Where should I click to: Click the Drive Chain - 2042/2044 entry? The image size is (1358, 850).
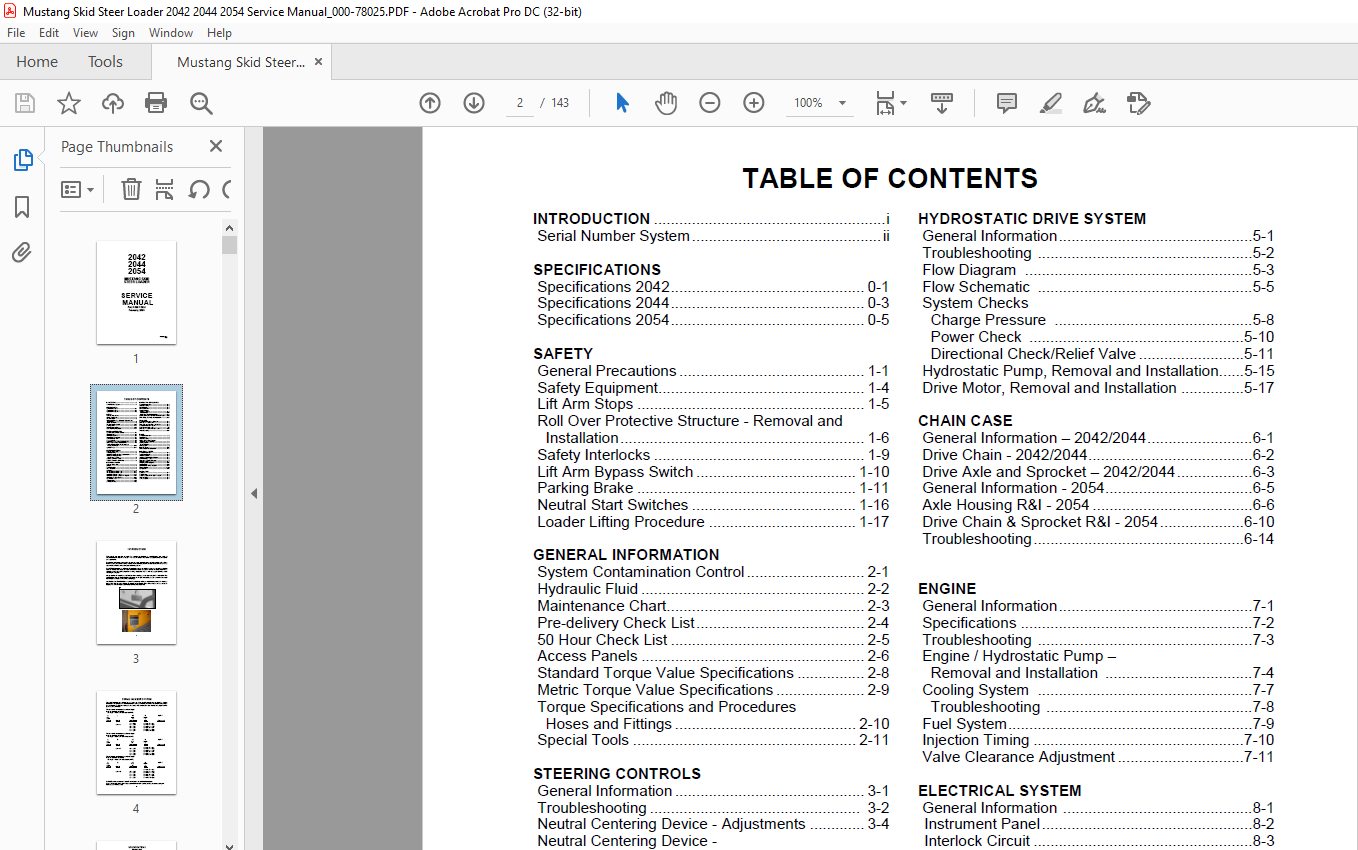coord(1098,455)
